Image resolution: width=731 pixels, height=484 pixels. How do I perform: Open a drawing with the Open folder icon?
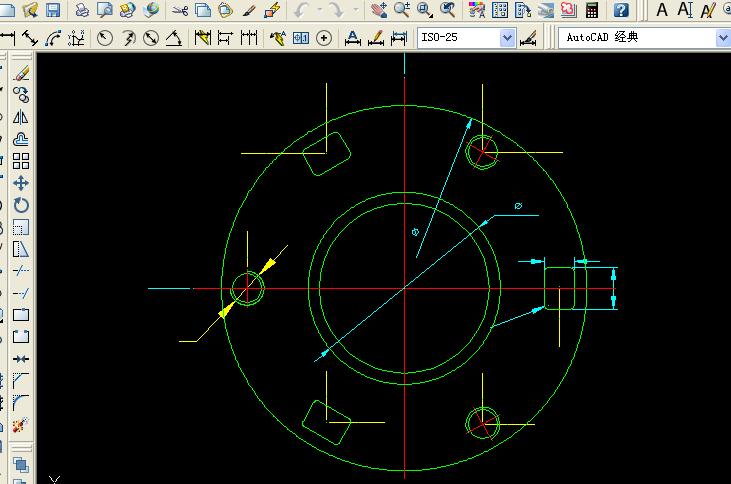click(x=30, y=9)
